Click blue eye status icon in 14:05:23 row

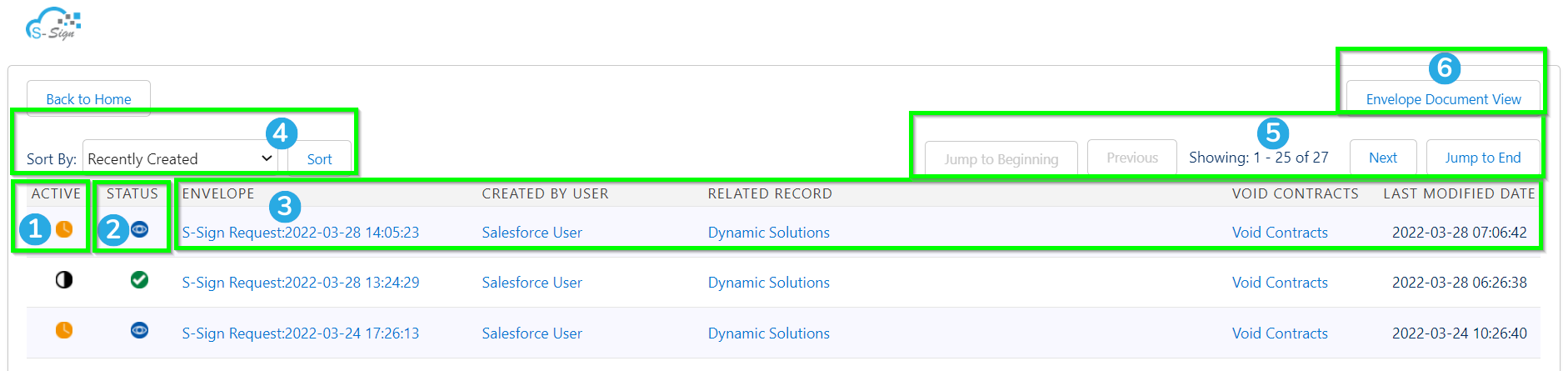[x=140, y=228]
